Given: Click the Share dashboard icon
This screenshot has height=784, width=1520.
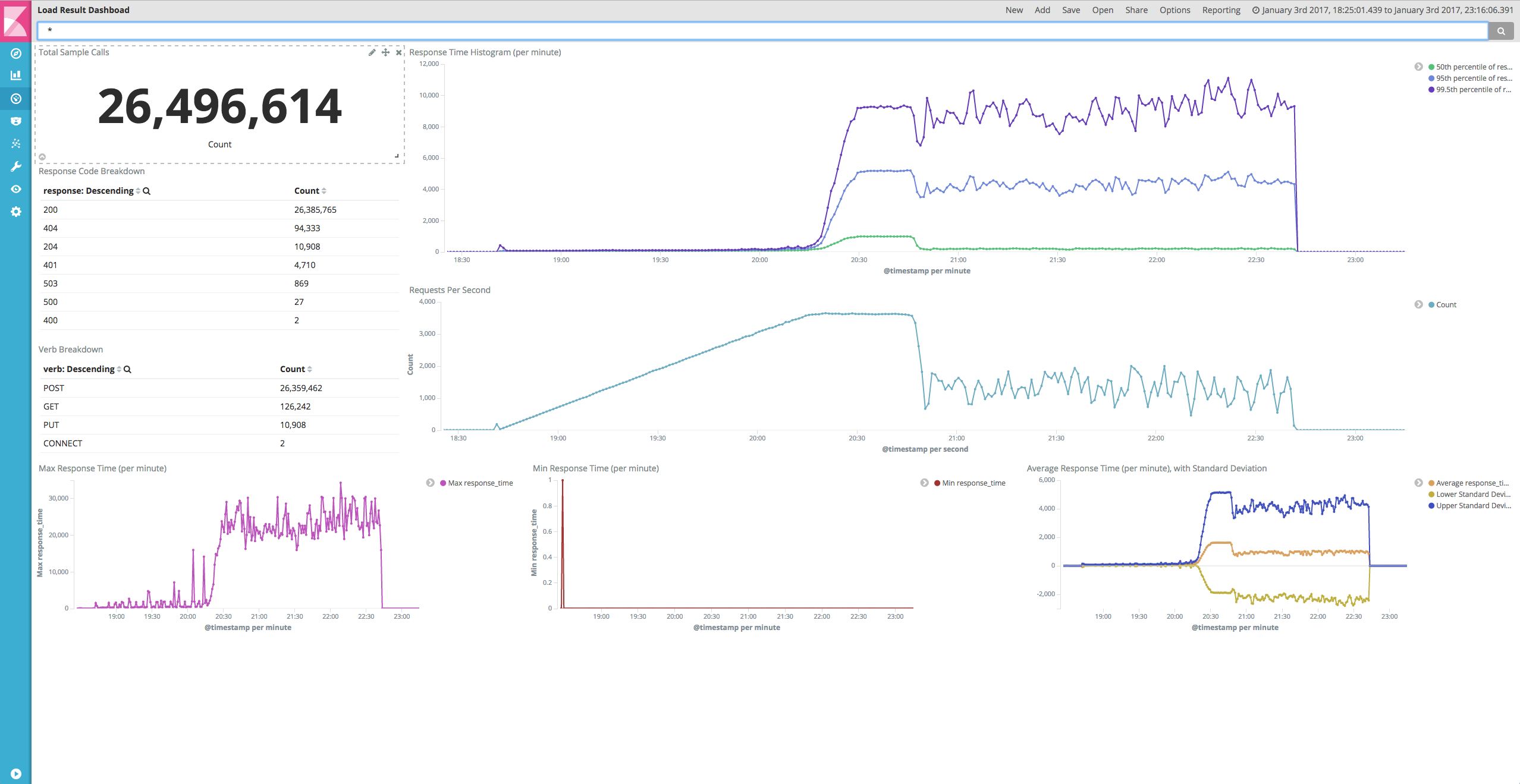Looking at the screenshot, I should [x=1136, y=10].
